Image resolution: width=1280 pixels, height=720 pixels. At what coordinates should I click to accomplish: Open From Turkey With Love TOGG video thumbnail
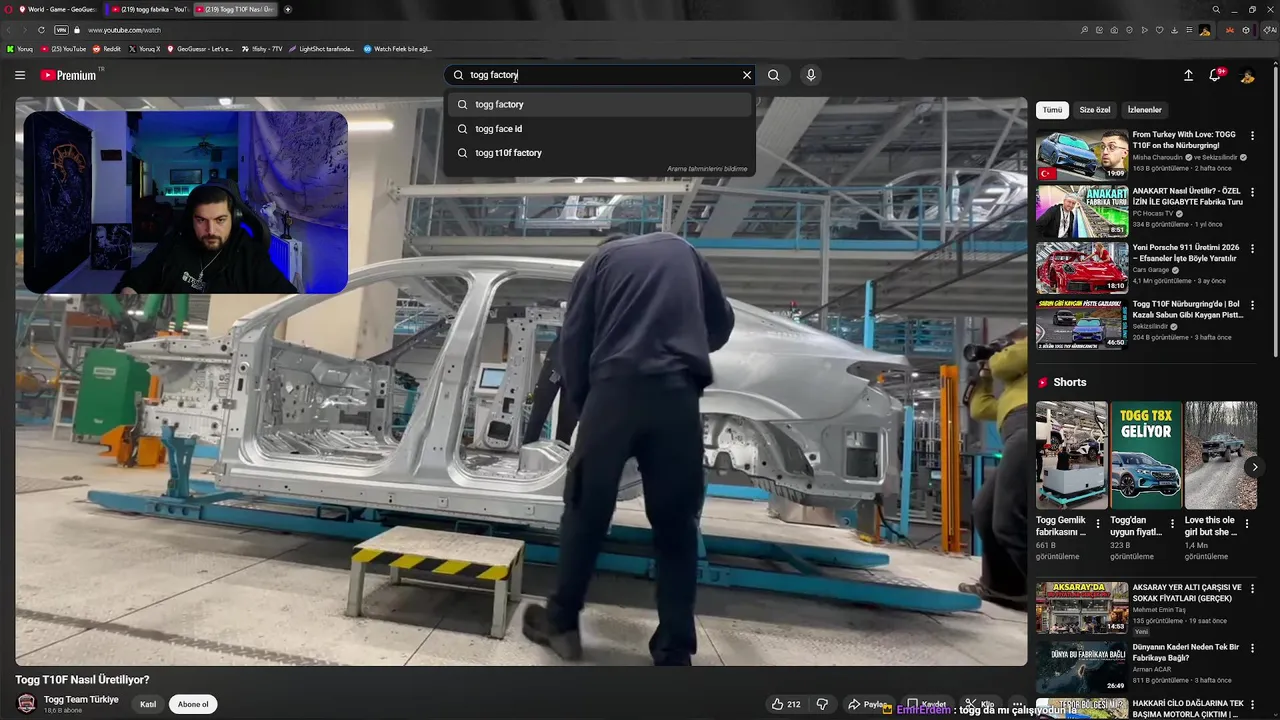(1082, 154)
